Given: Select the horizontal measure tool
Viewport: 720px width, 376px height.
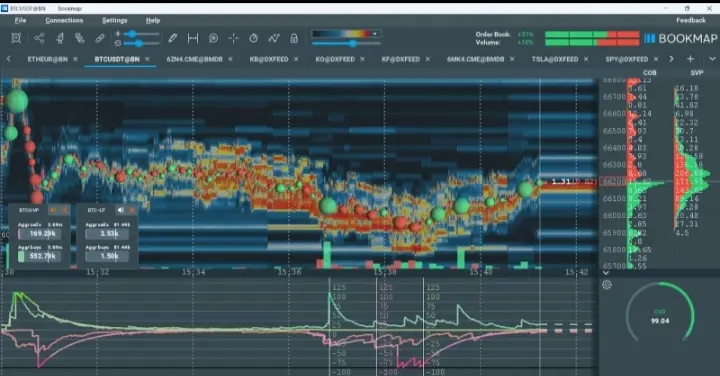Looking at the screenshot, I should (x=193, y=38).
